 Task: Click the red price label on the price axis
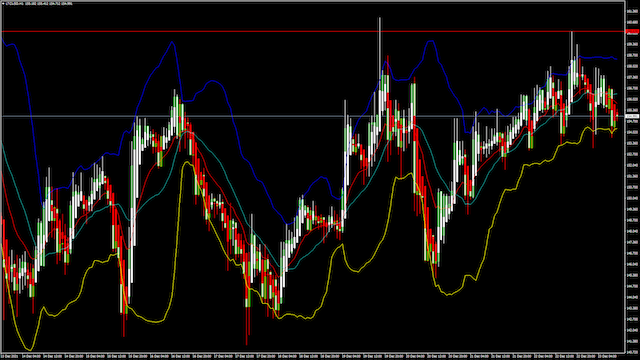(x=632, y=31)
